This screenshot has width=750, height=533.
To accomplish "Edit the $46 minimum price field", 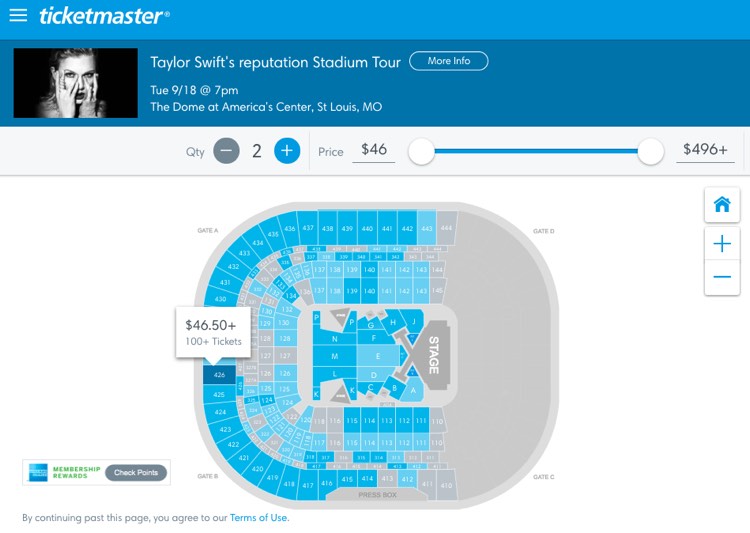I will [x=374, y=150].
